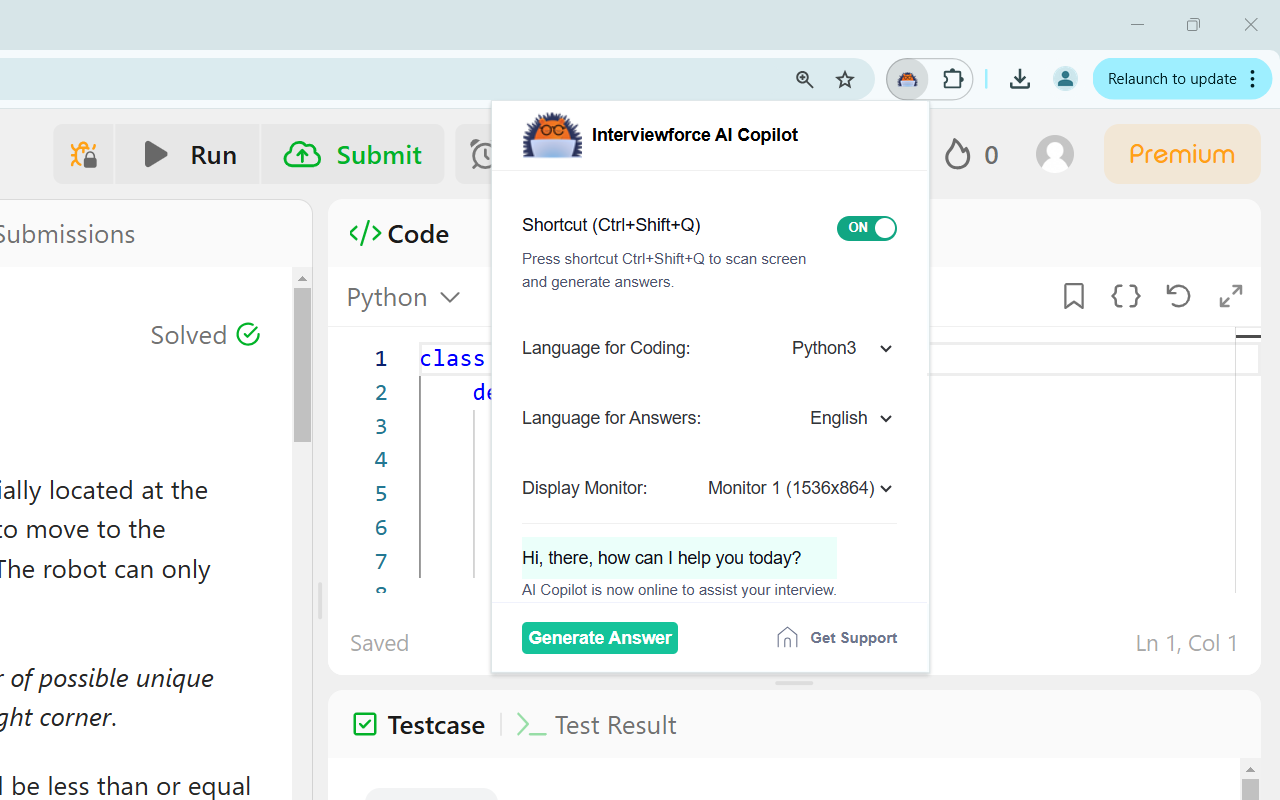Viewport: 1280px width, 800px height.
Task: Click the browser downloads icon
Action: pyautogui.click(x=1020, y=78)
